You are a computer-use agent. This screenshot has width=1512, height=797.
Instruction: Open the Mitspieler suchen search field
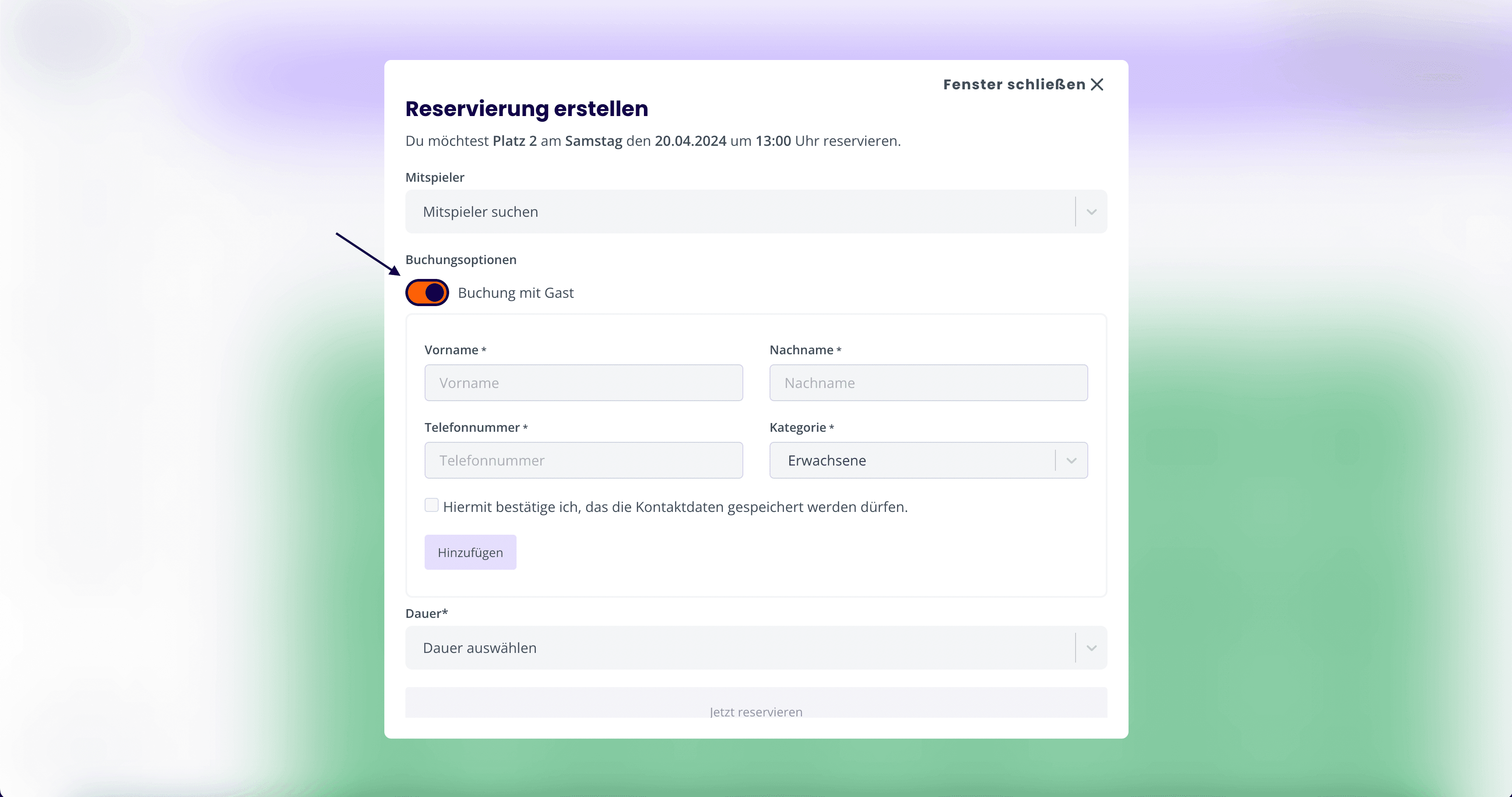(x=756, y=212)
